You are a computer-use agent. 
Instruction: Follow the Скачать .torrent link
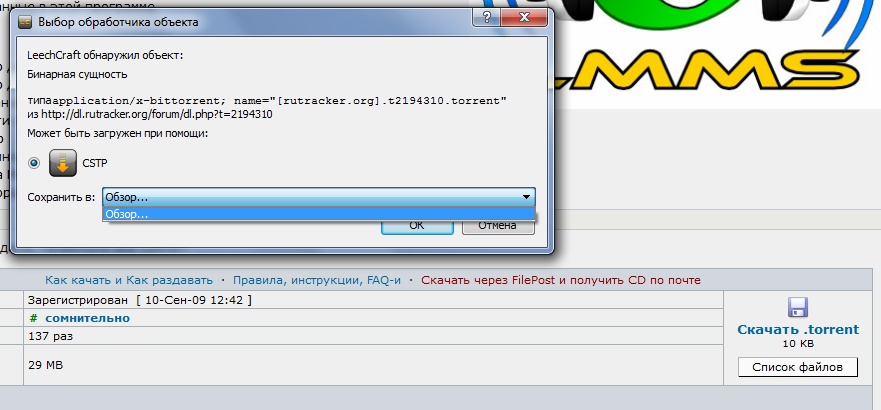797,329
